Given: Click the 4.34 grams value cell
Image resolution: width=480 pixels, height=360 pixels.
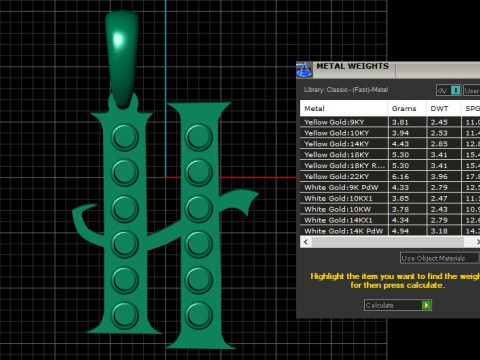Looking at the screenshot, I should tap(407, 220).
